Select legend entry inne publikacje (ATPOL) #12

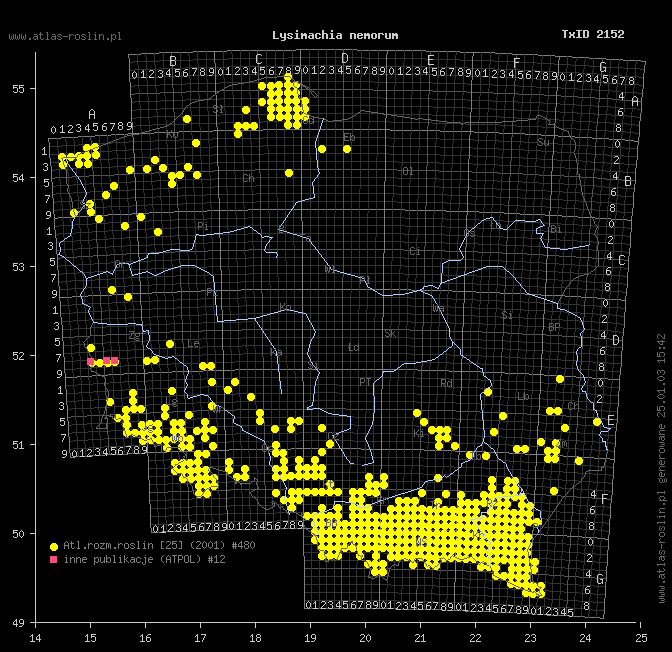coord(144,559)
